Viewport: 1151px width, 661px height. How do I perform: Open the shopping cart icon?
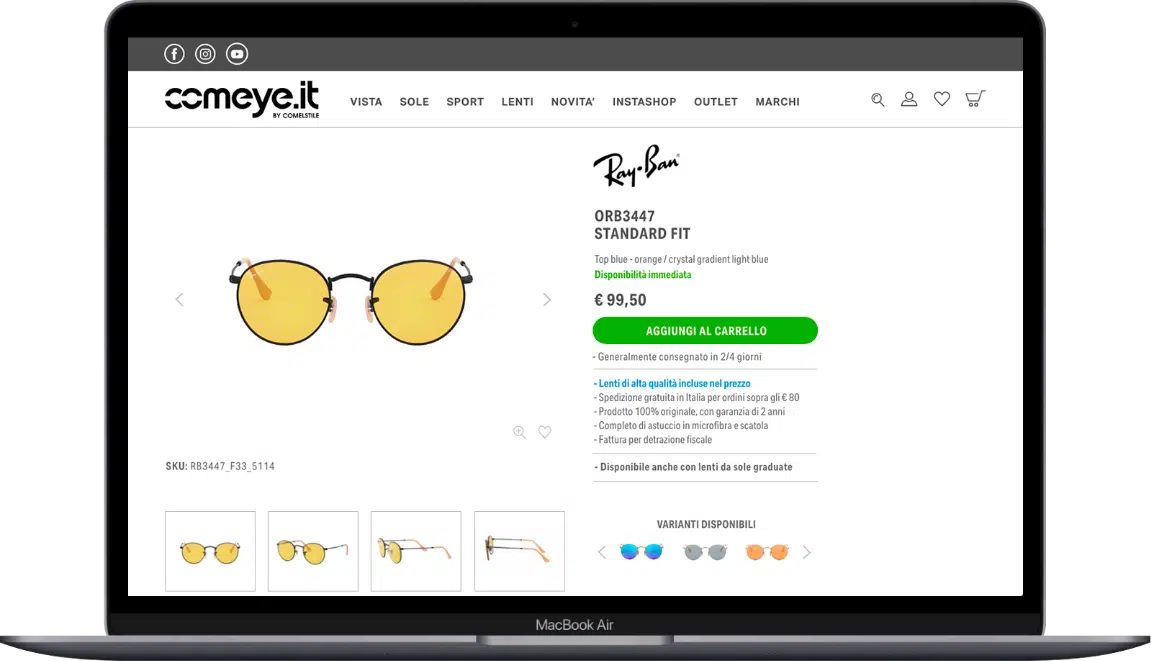point(975,98)
